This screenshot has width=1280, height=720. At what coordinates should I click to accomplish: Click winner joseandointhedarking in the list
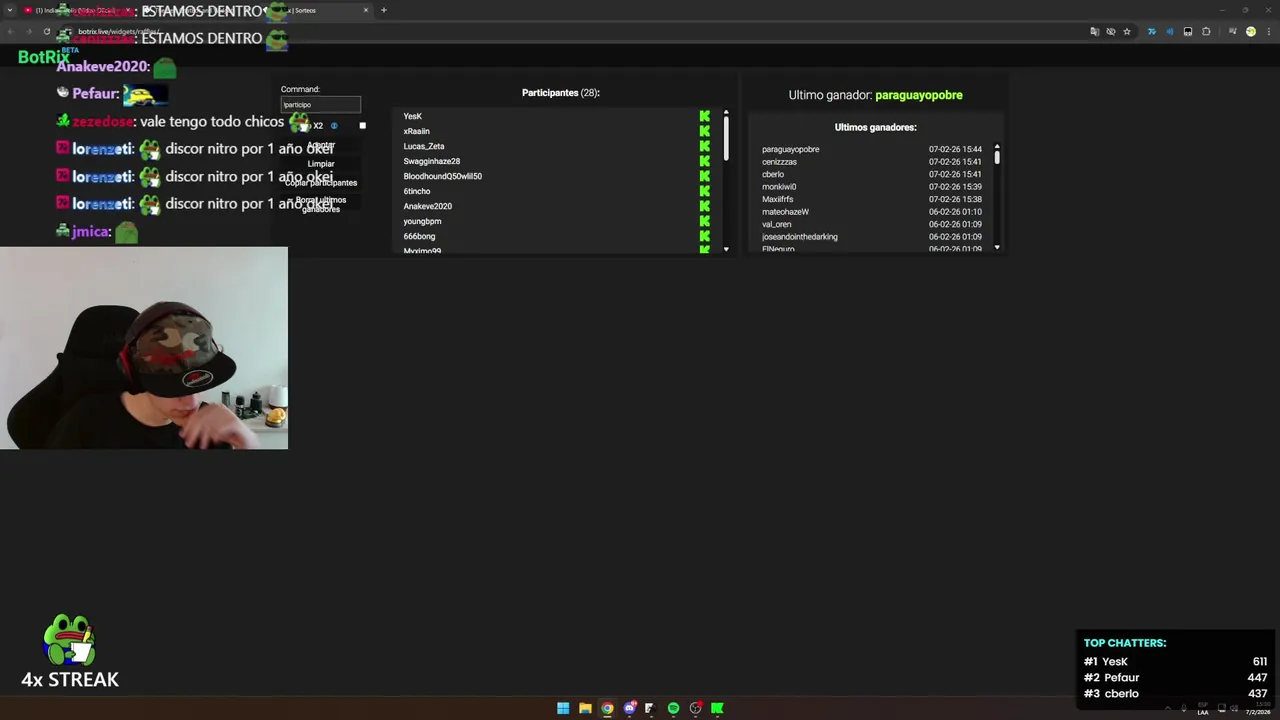[x=800, y=237]
